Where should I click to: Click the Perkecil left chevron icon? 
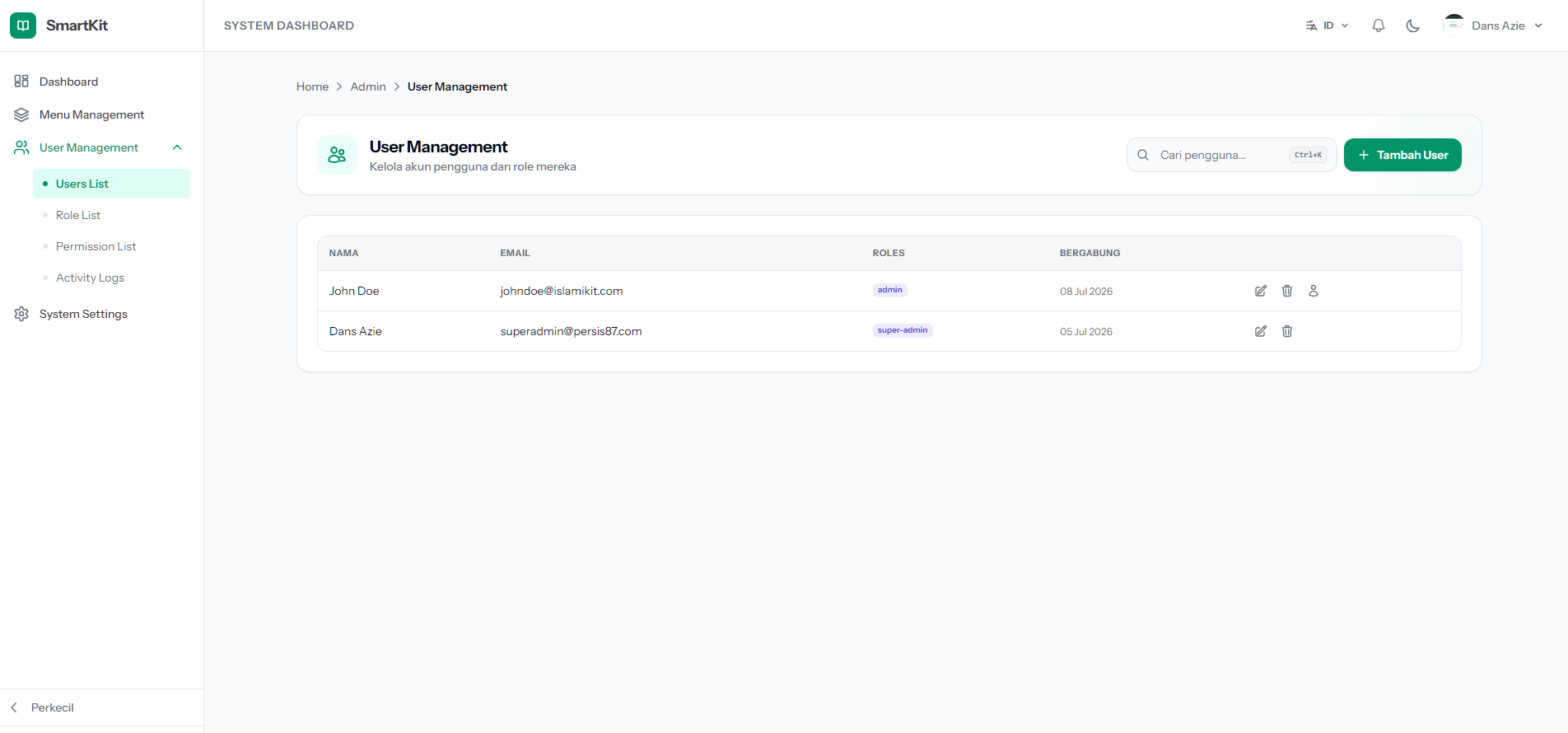[14, 707]
